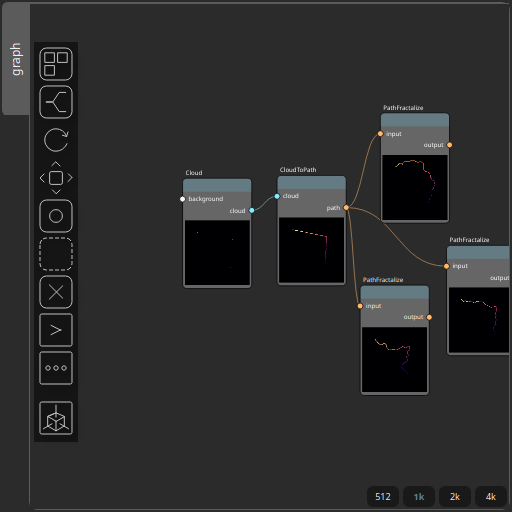Viewport: 512px width, 512px height.
Task: Select the Cloud node preview thumbnail
Action: (x=217, y=253)
